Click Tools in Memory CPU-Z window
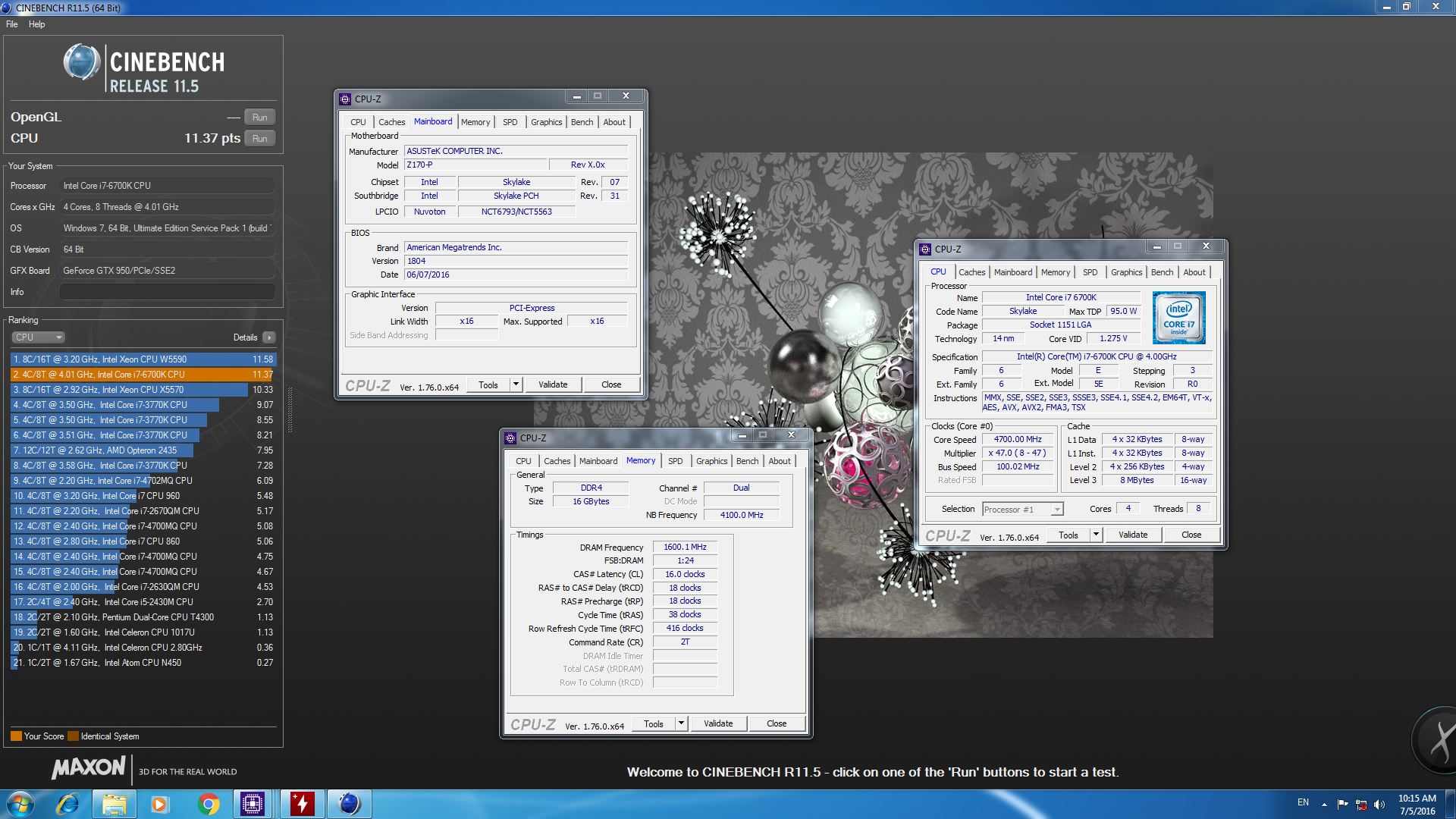 tap(654, 723)
